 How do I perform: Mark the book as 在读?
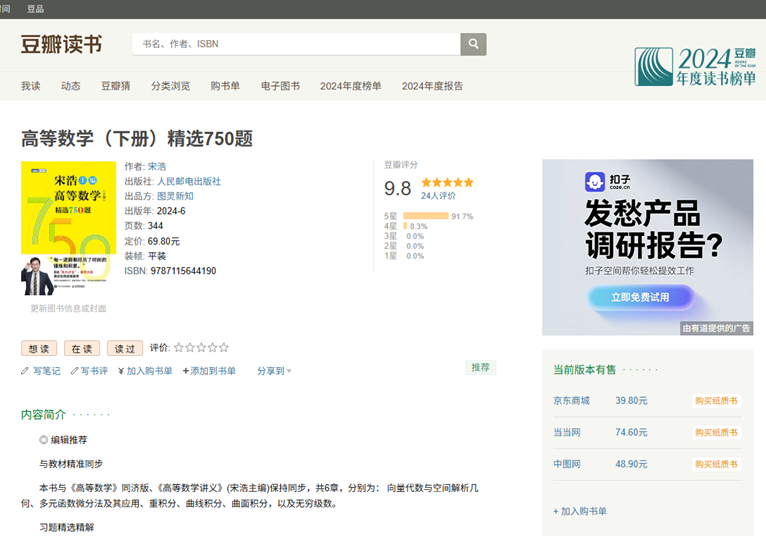coord(82,348)
